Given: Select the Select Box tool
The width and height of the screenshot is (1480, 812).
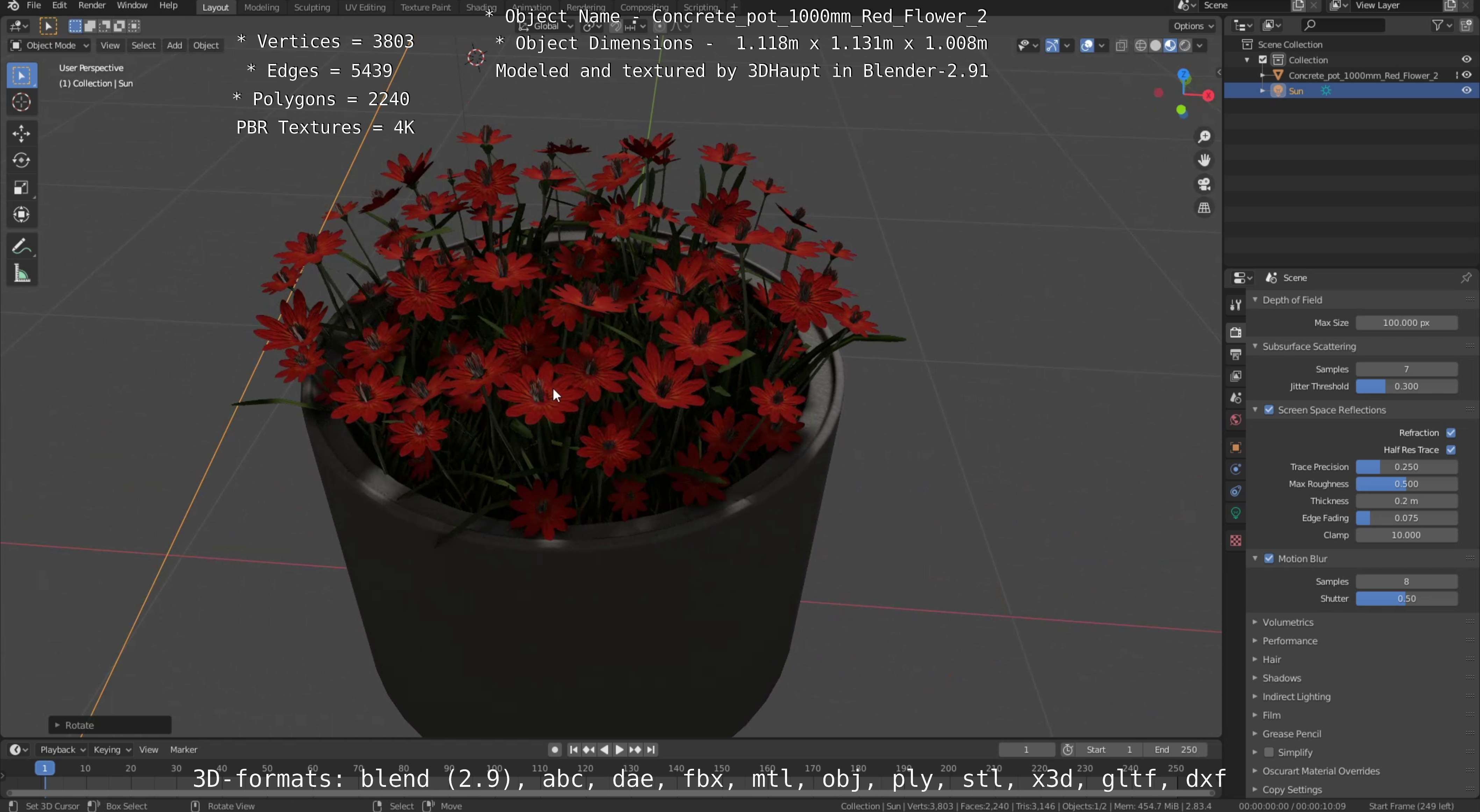Looking at the screenshot, I should click(x=22, y=76).
